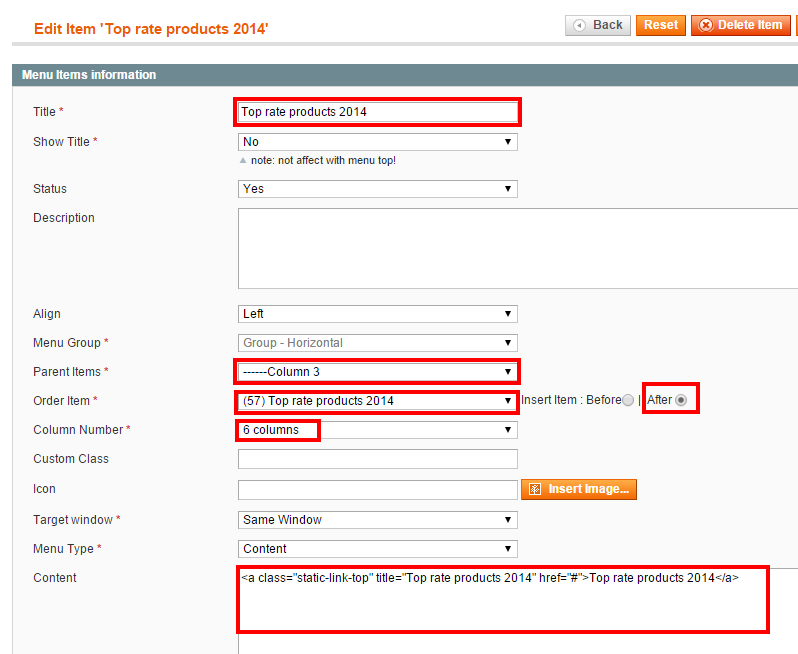Screen dimensions: 798x654
Task: Select the After radio button
Action: [x=681, y=400]
